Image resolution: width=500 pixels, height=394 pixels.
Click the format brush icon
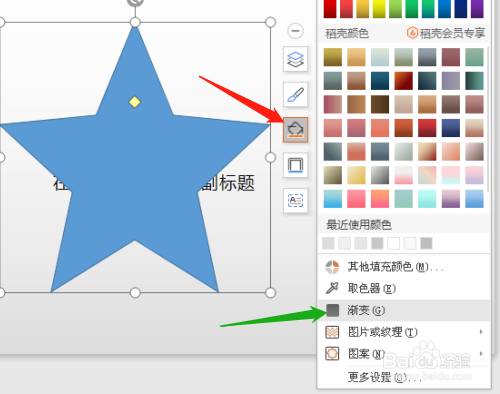pyautogui.click(x=295, y=95)
